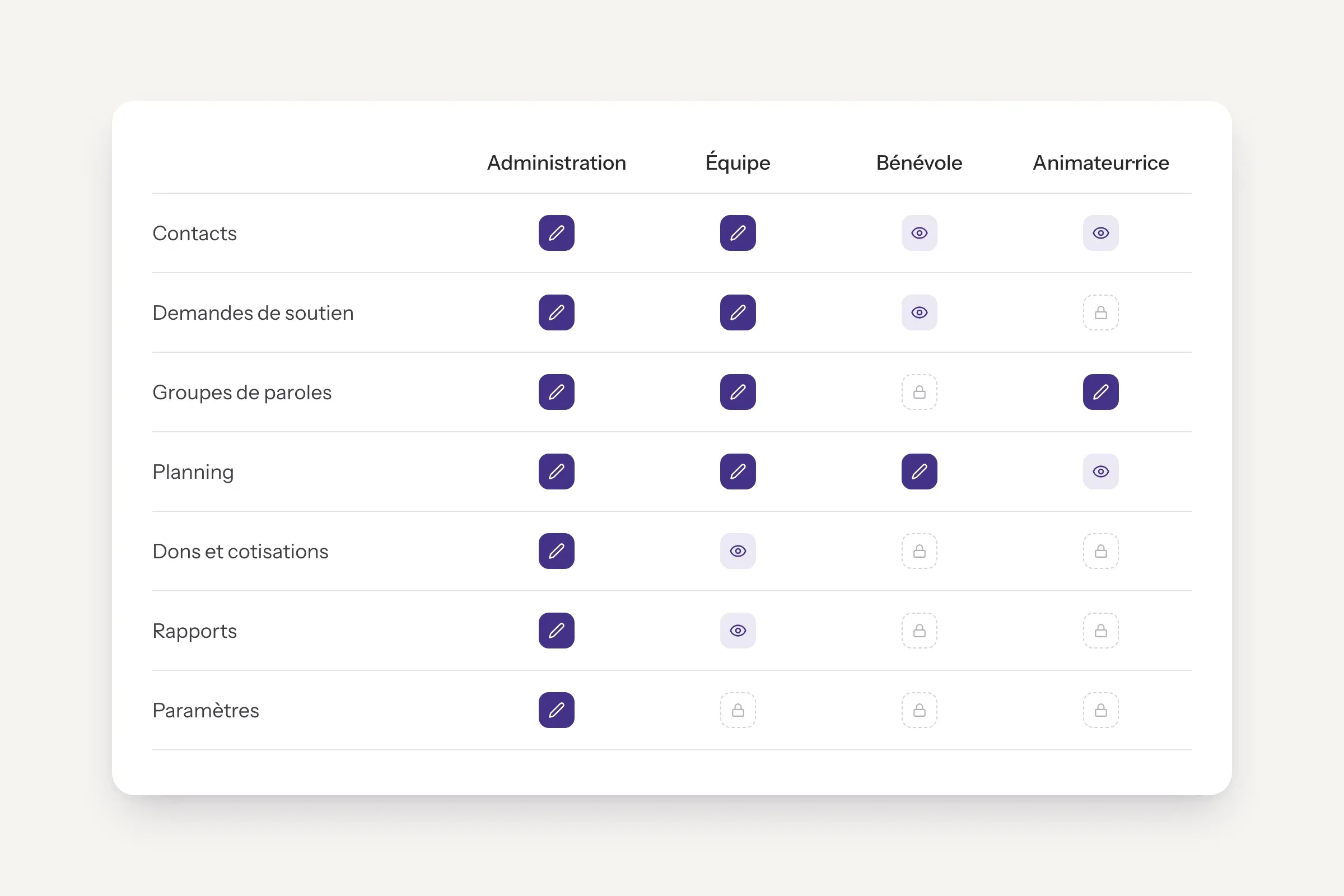Image resolution: width=1344 pixels, height=896 pixels.
Task: Click the Bénévole lock icon in the Rapports row
Action: tap(919, 629)
